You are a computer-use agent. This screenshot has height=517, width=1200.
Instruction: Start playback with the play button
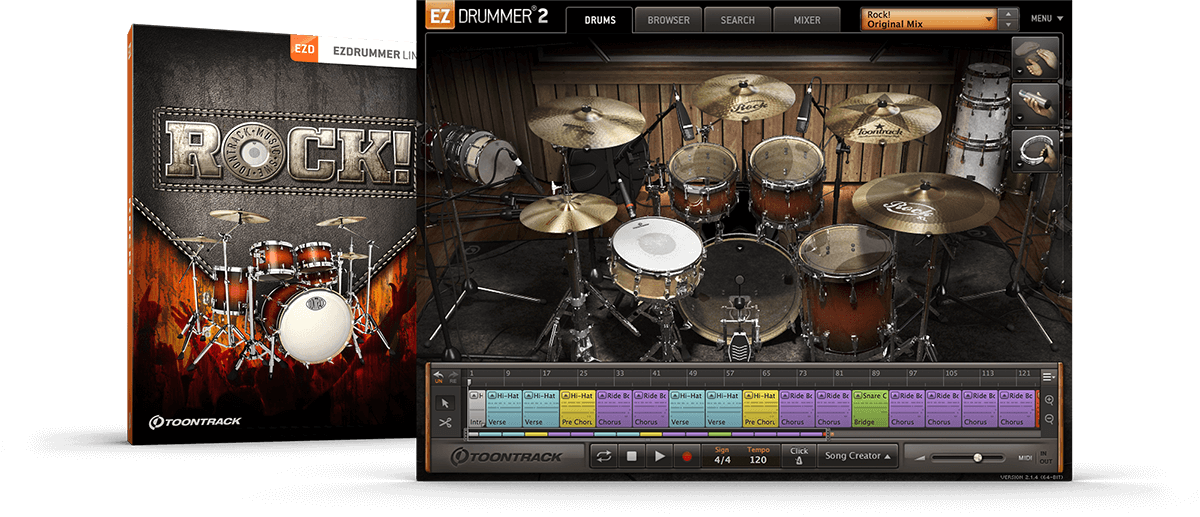659,456
